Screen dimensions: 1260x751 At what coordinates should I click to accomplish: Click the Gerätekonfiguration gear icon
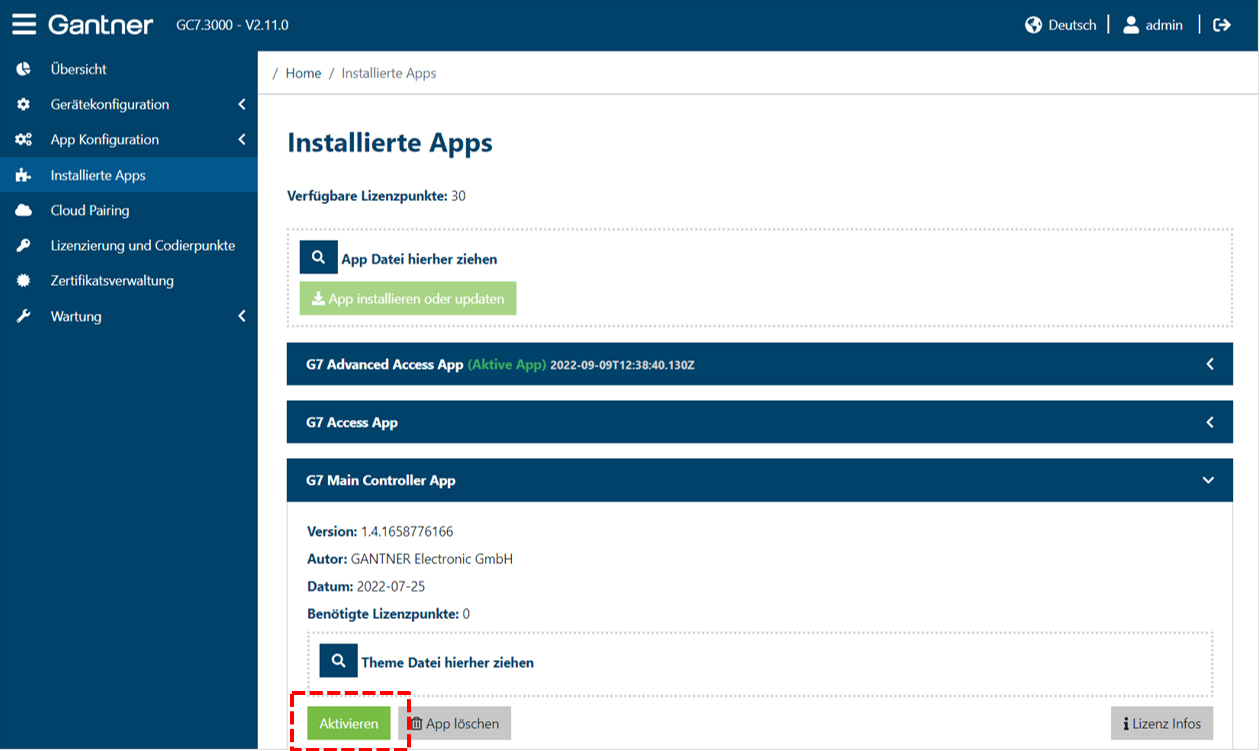23,104
